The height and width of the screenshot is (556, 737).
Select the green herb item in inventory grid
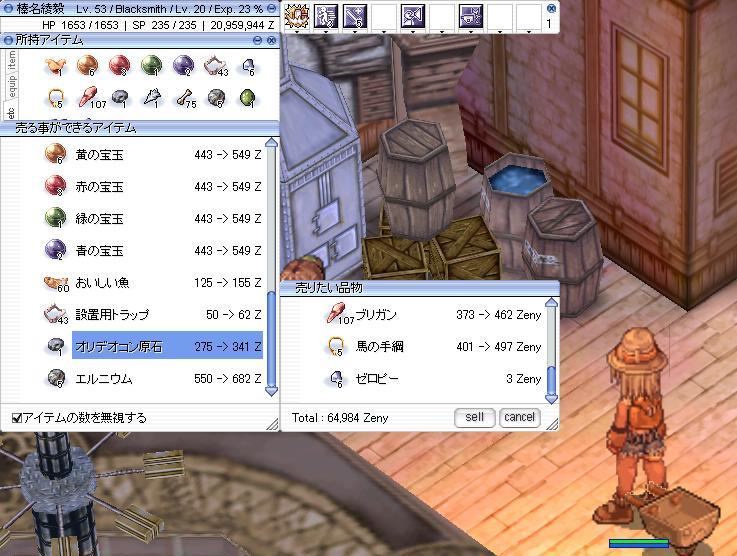247,98
